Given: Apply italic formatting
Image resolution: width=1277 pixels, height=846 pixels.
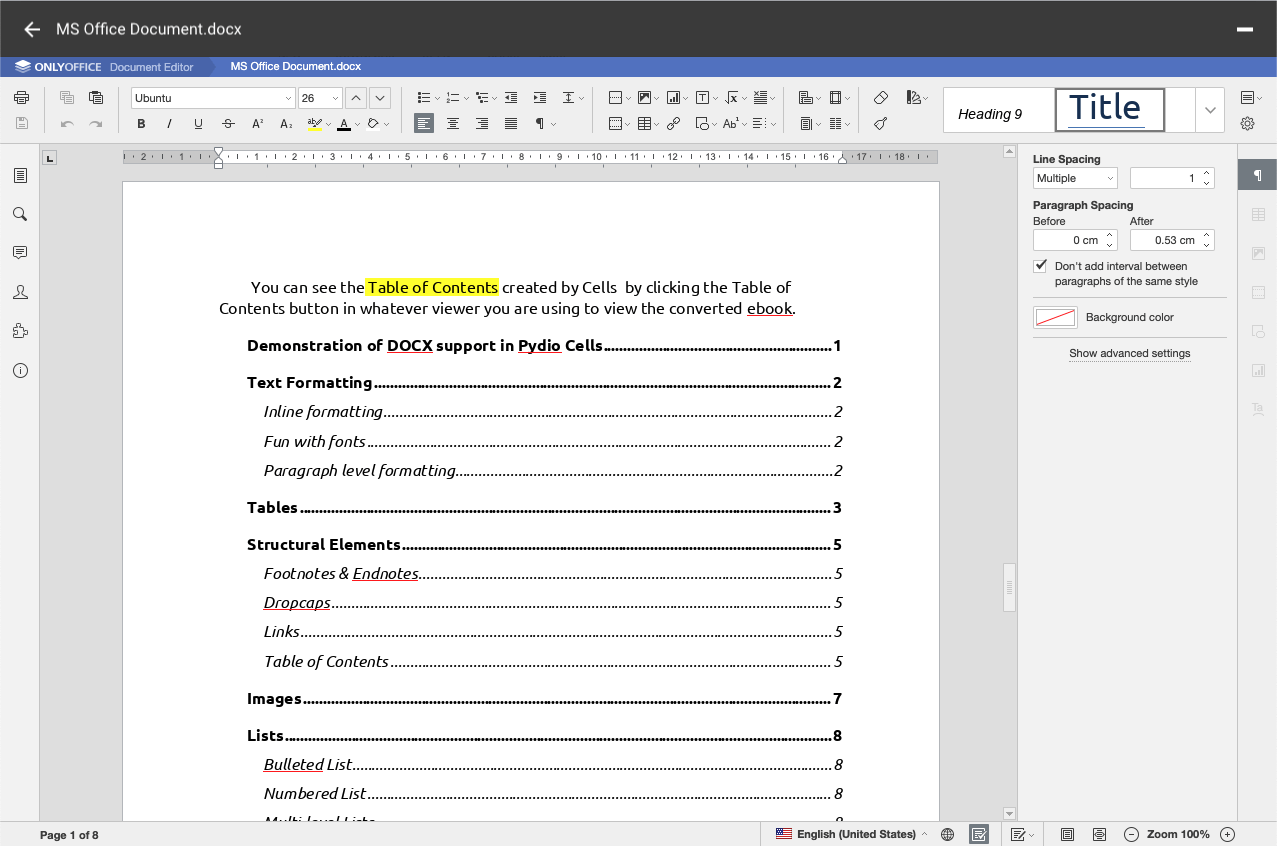Looking at the screenshot, I should pos(169,124).
